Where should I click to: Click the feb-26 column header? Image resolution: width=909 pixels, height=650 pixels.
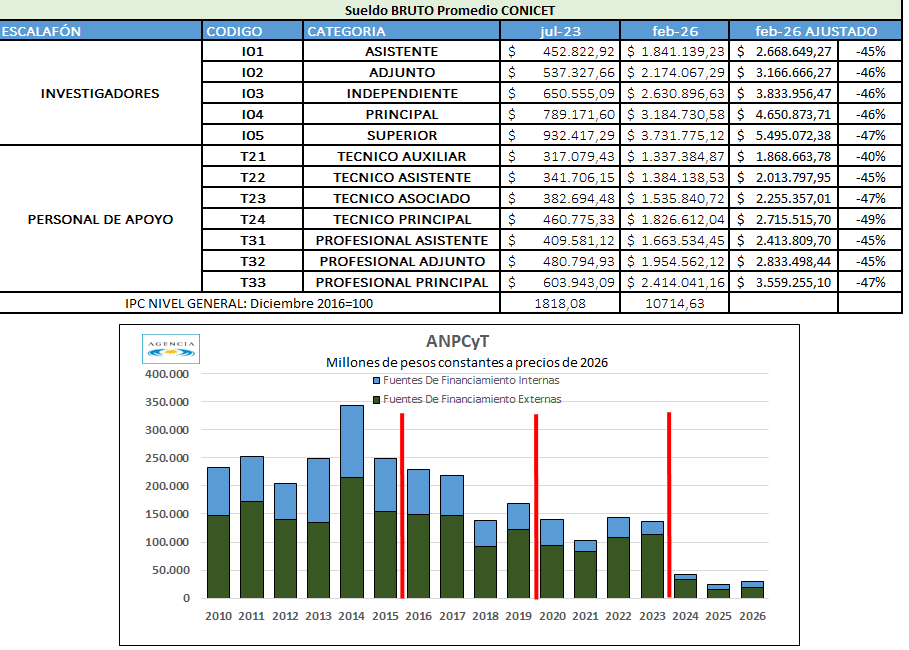click(675, 31)
